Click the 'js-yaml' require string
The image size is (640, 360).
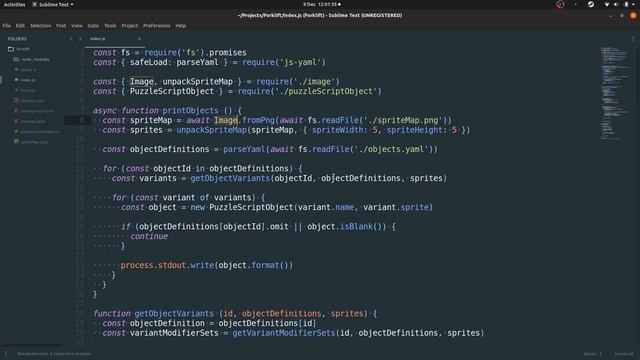point(300,62)
